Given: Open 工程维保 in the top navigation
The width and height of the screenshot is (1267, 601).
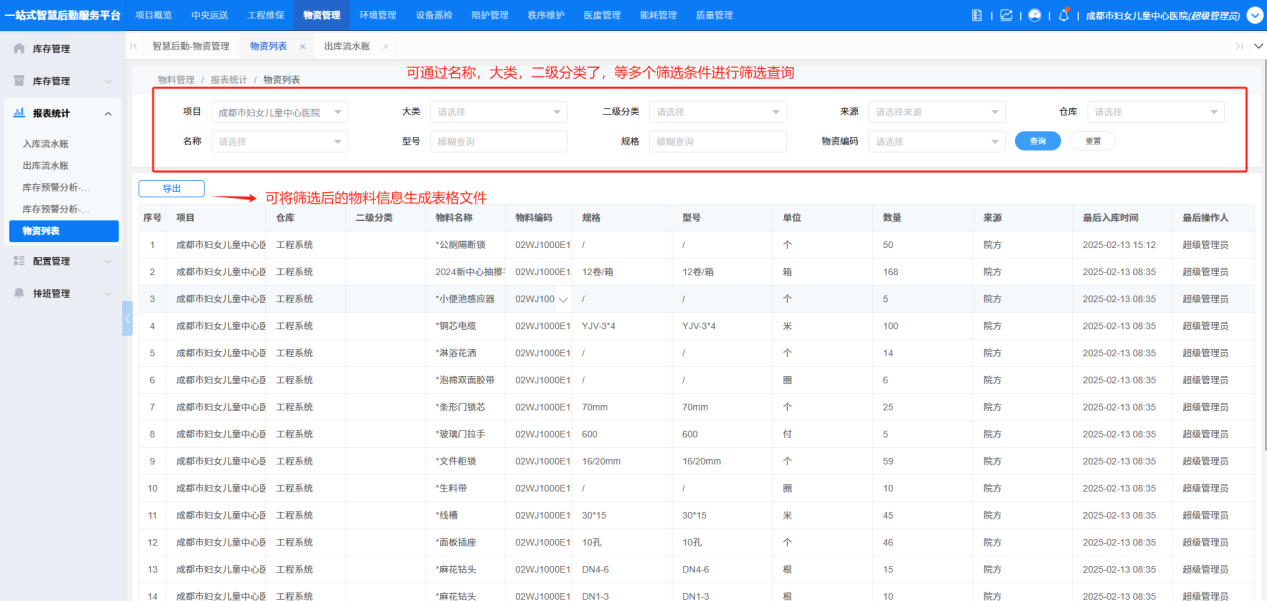Looking at the screenshot, I should pos(265,15).
